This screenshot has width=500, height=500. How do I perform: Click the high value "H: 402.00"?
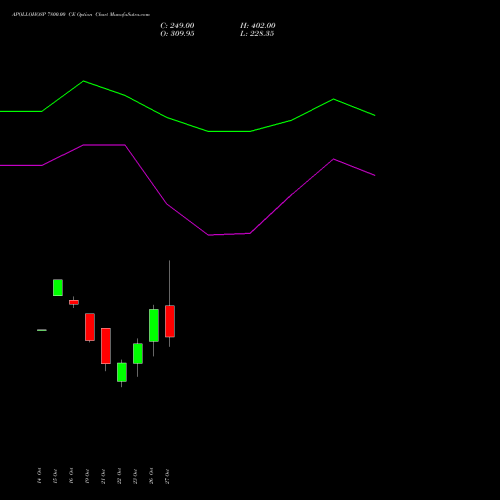[x=258, y=26]
